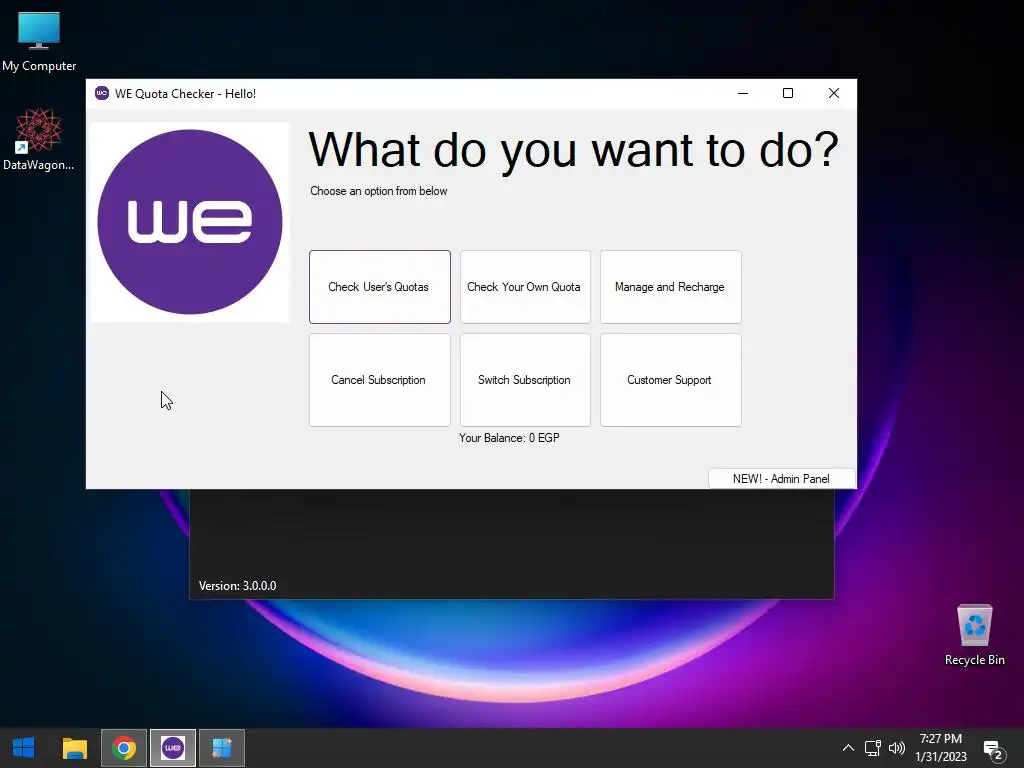
Task: Launch the NEW! - Admin Panel
Action: click(x=782, y=479)
